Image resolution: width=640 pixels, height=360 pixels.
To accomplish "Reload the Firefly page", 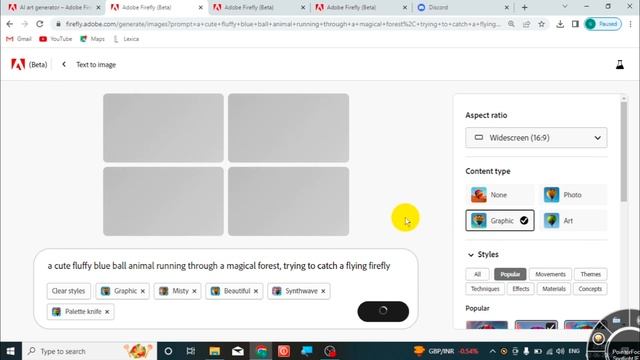I will (40, 24).
